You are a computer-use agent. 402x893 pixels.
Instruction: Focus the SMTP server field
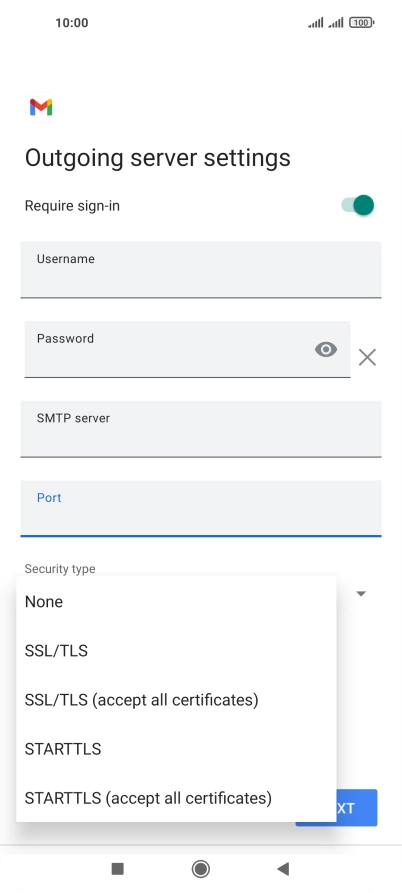click(x=201, y=429)
